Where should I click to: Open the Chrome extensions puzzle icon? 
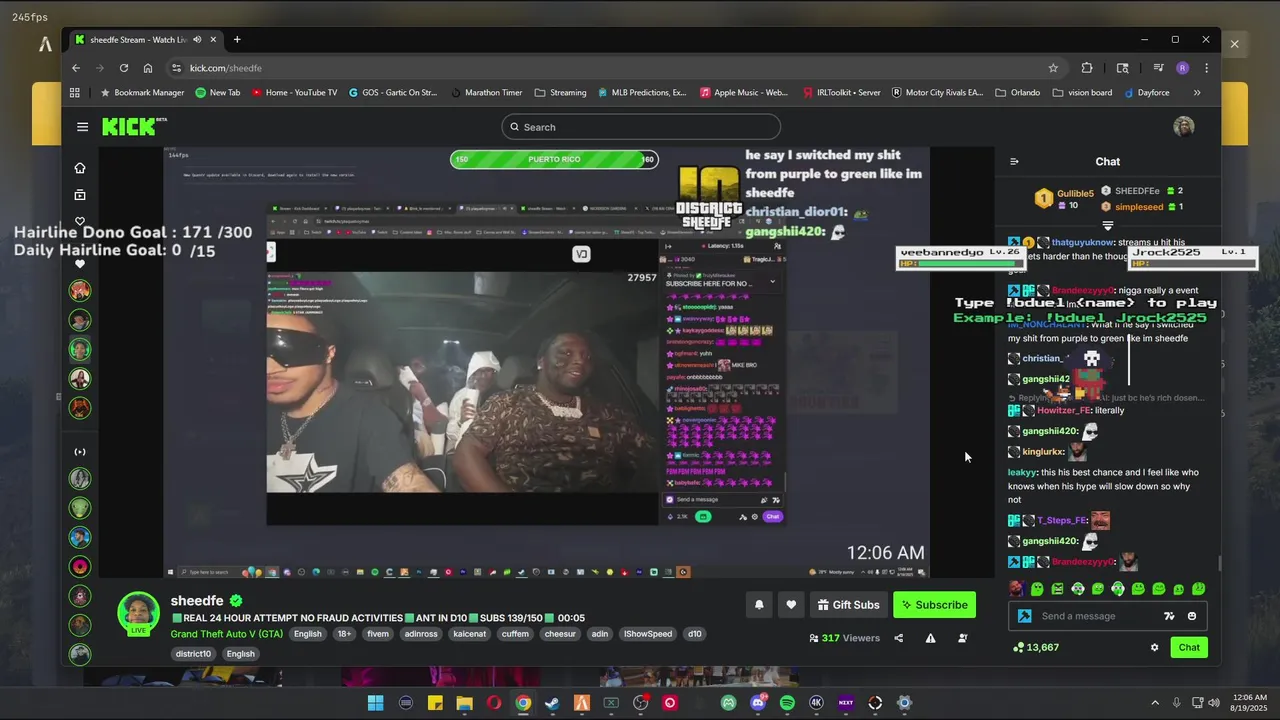[1087, 68]
